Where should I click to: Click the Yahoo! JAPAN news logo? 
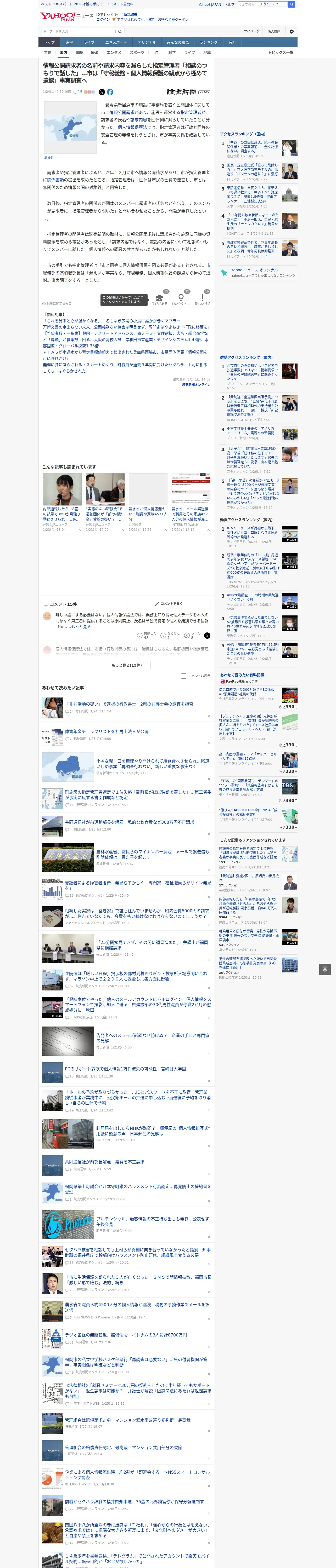[66, 16]
